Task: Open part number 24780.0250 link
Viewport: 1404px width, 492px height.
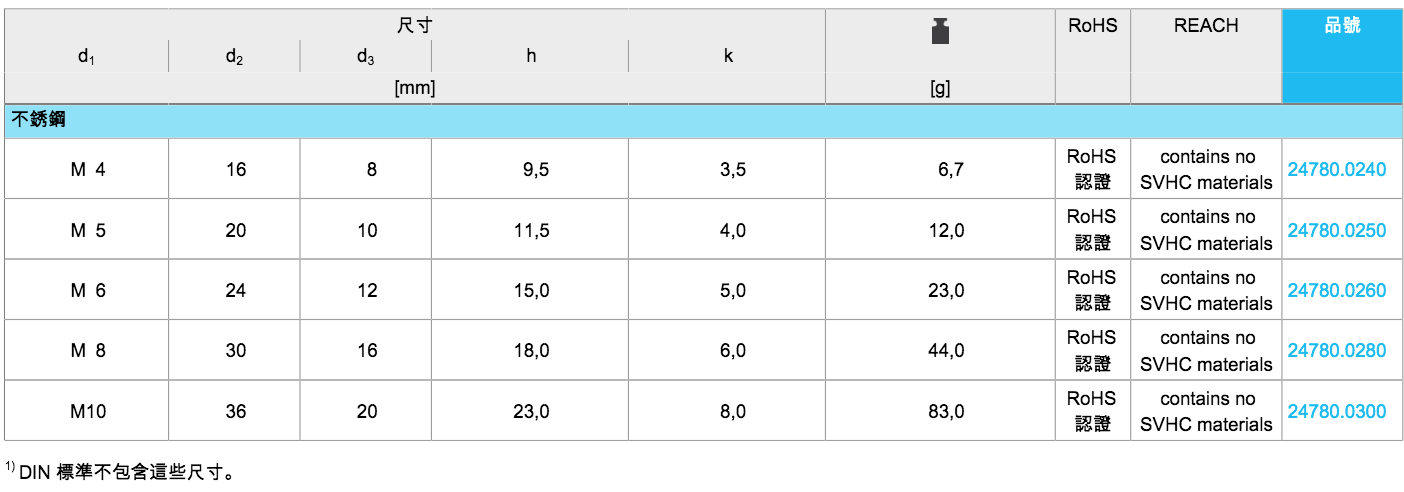Action: point(1337,231)
